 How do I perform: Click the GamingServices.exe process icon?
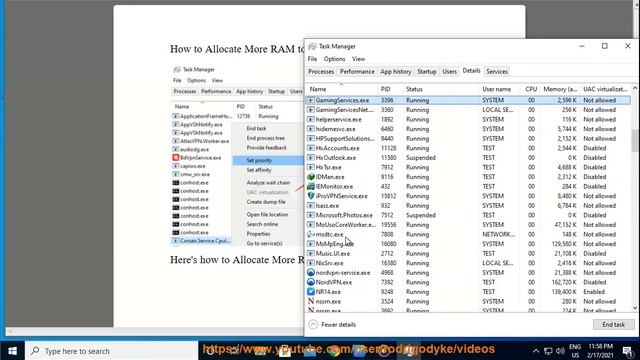(x=311, y=100)
